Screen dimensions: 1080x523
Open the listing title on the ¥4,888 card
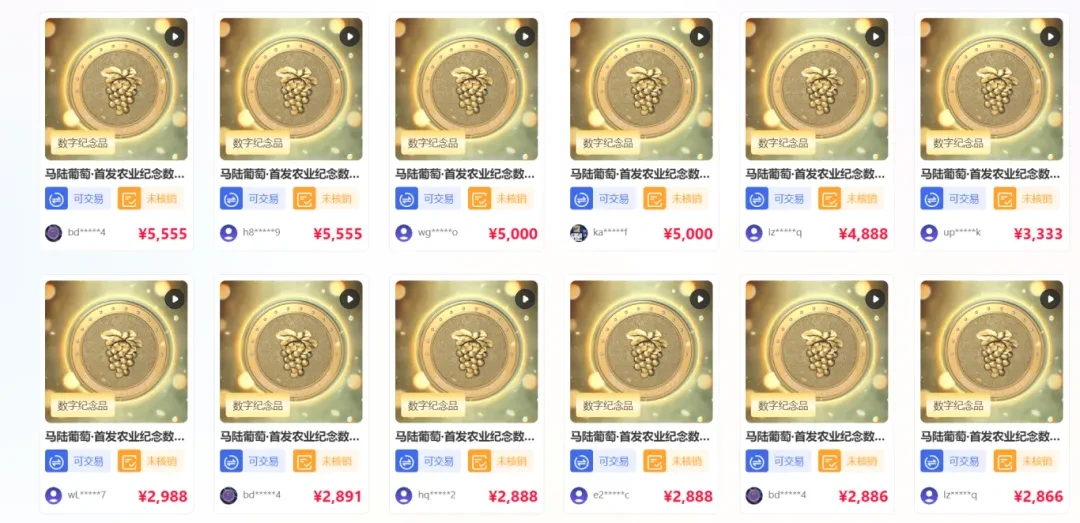tap(816, 174)
